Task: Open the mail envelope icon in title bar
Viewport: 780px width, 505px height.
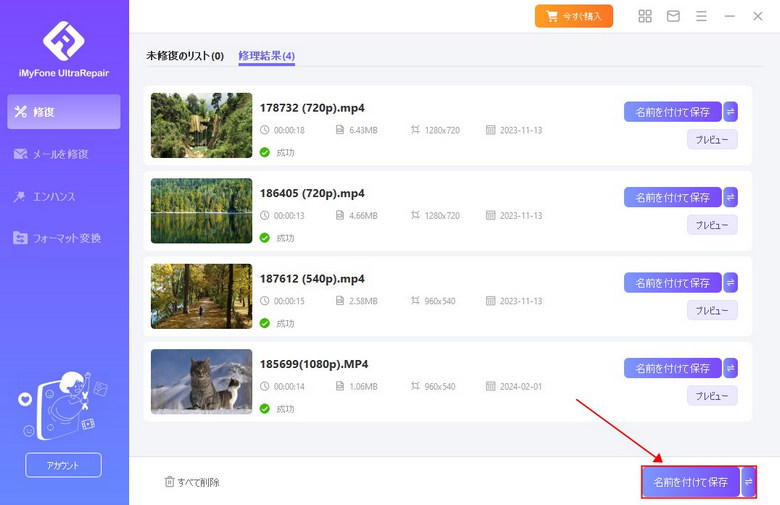Action: [673, 16]
